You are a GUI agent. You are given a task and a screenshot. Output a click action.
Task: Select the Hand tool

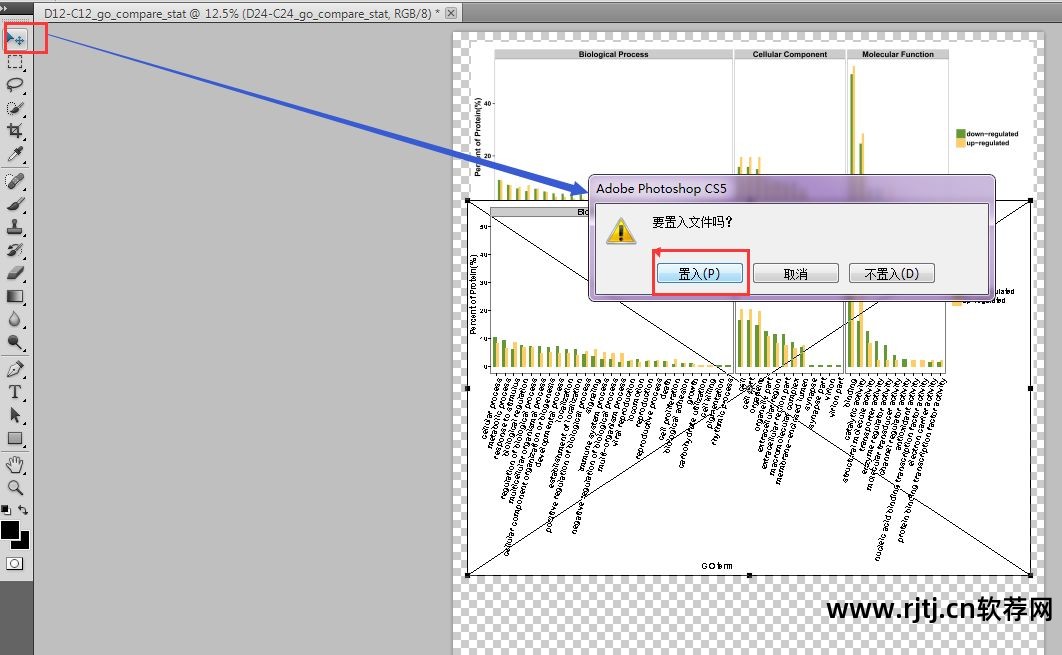point(15,465)
